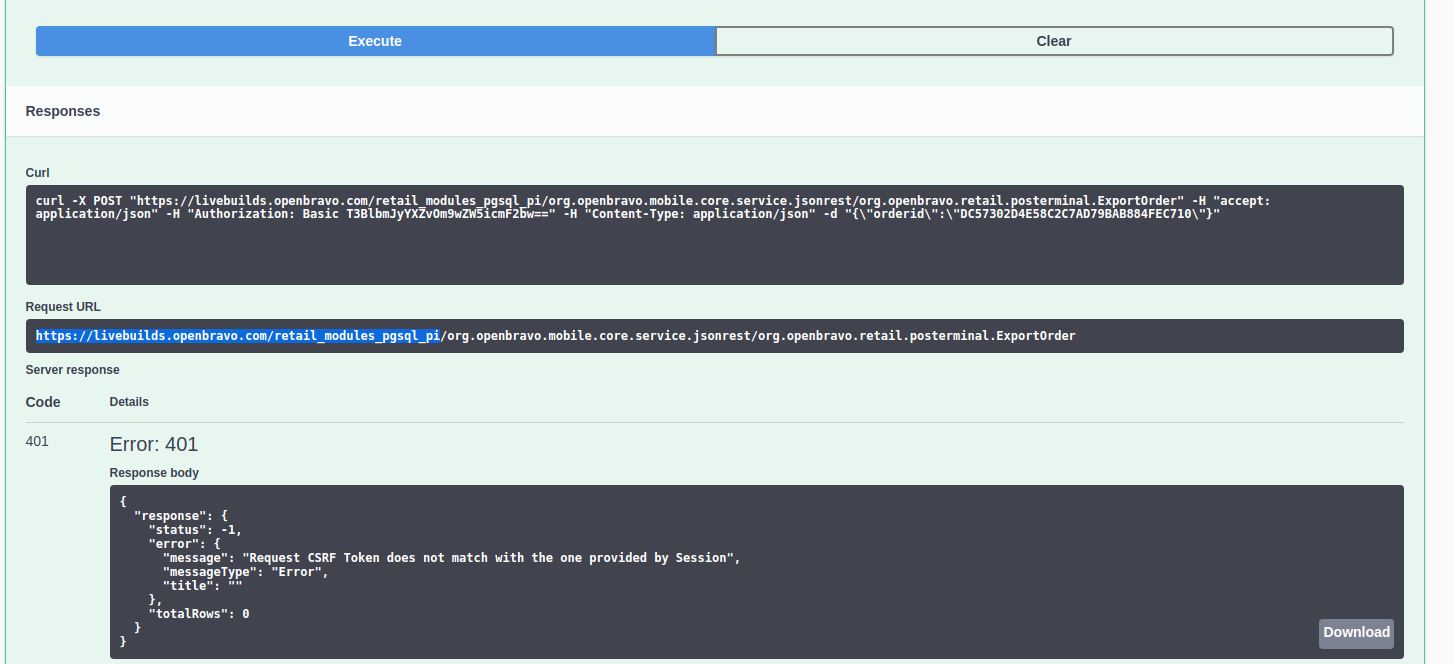The width and height of the screenshot is (1454, 664).
Task: Click the Request URL label
Action: (63, 307)
